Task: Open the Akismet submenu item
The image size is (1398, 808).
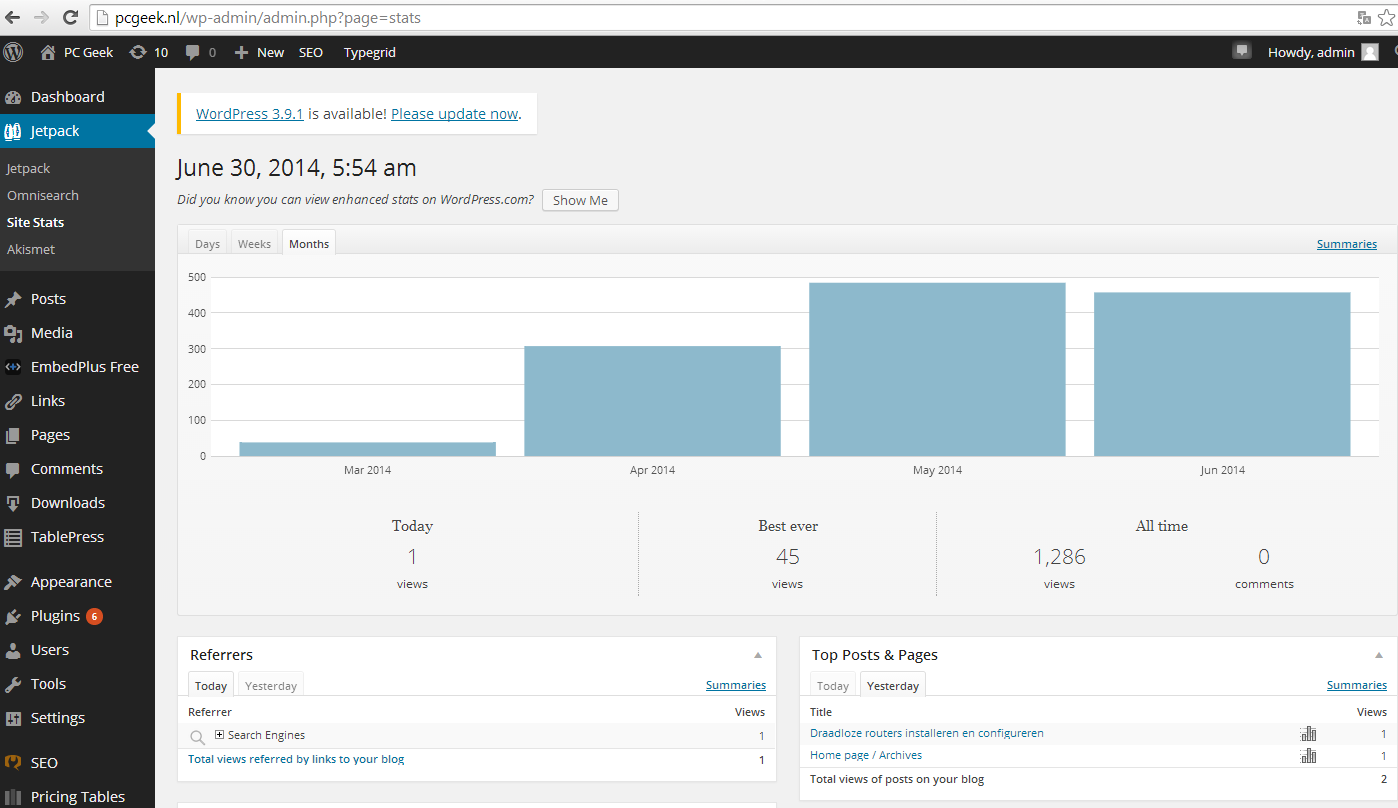Action: coord(31,249)
